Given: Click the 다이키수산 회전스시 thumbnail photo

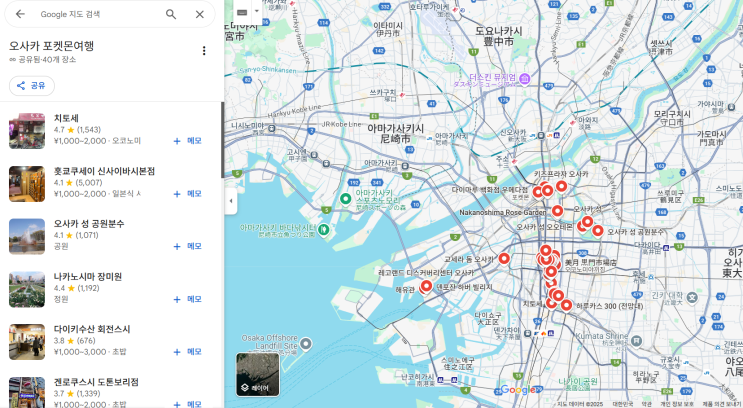Looking at the screenshot, I should (x=27, y=341).
